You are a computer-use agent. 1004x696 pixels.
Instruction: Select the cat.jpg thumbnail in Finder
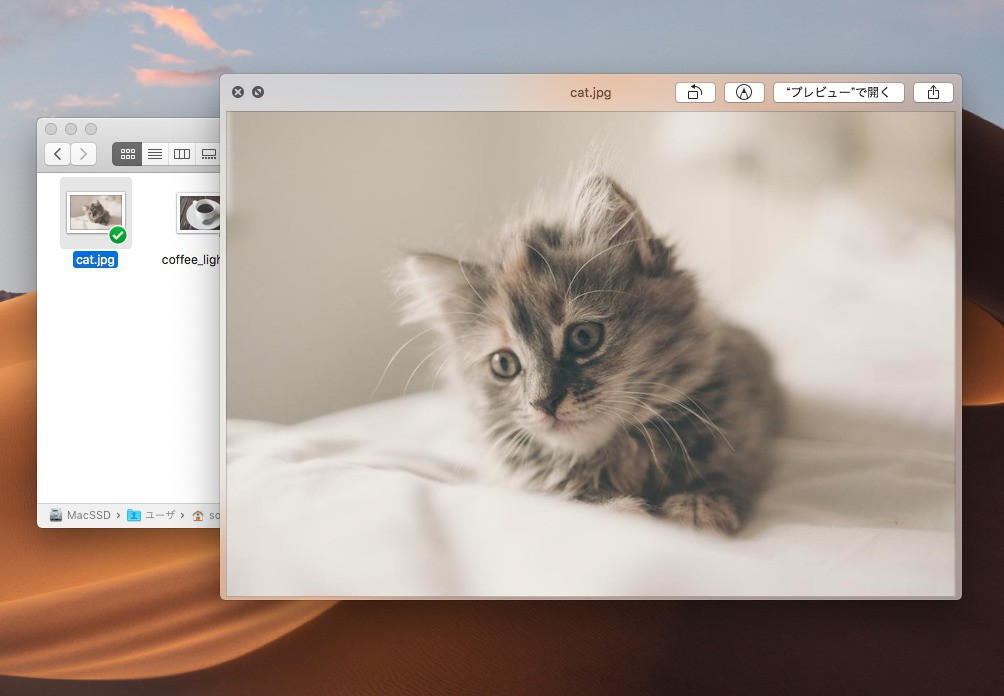click(x=96, y=213)
